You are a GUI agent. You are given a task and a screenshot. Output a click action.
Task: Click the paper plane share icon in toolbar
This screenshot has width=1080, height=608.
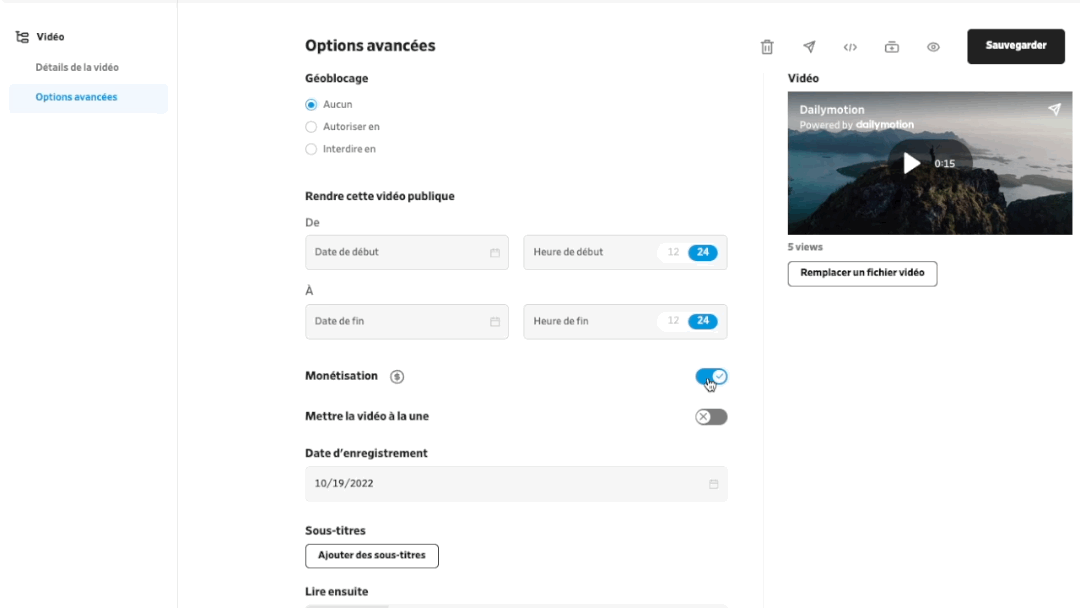(809, 47)
